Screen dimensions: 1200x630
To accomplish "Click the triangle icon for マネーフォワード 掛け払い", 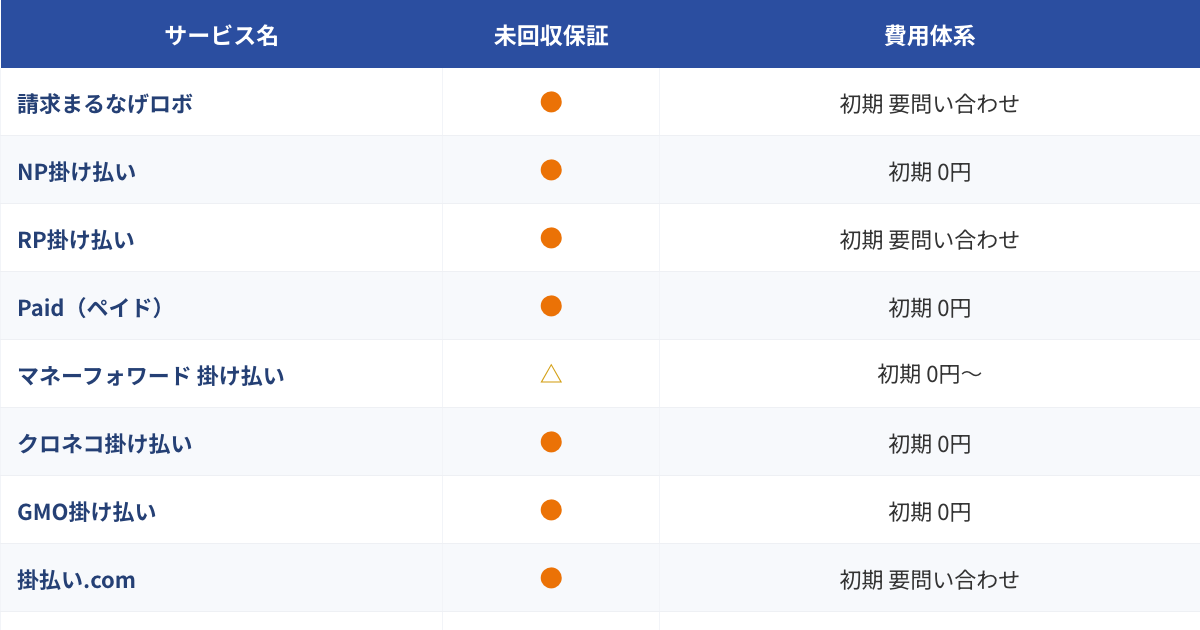I will [x=551, y=374].
